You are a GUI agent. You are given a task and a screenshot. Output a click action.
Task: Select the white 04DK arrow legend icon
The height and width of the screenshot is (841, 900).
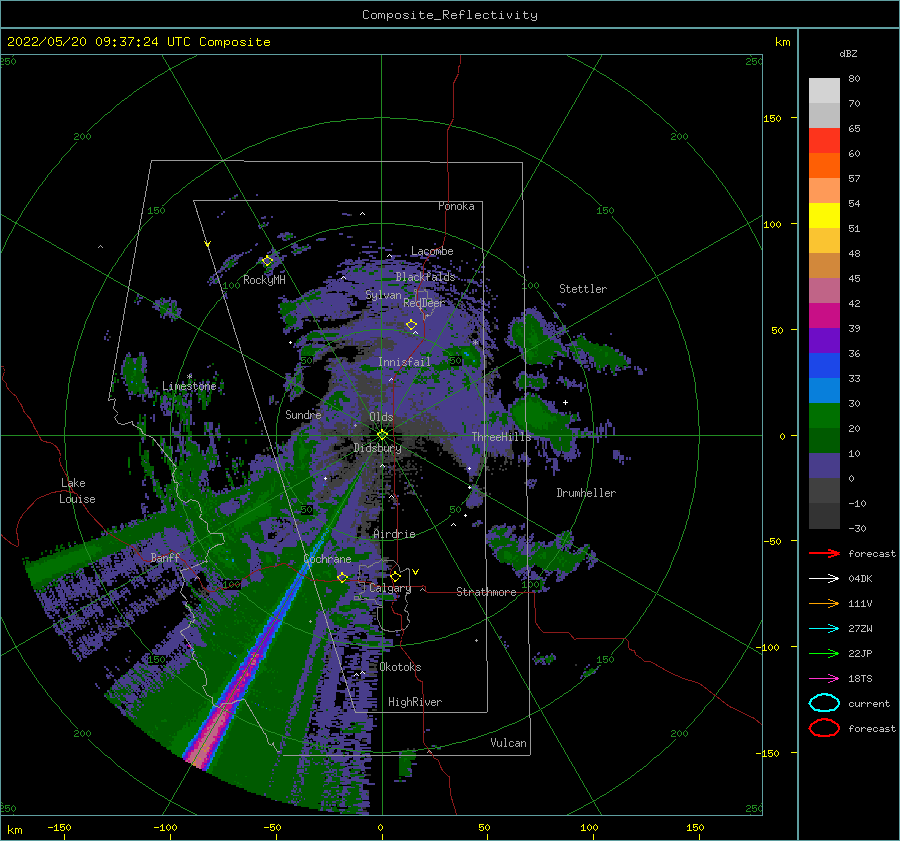(824, 578)
